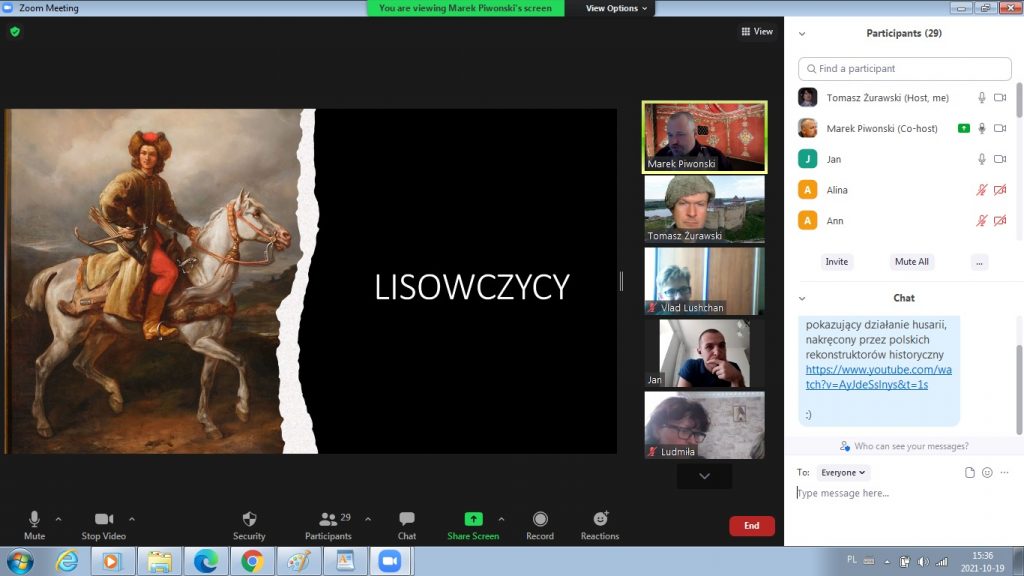Expand the View Options dropdown
This screenshot has height=576, width=1024.
click(x=616, y=8)
